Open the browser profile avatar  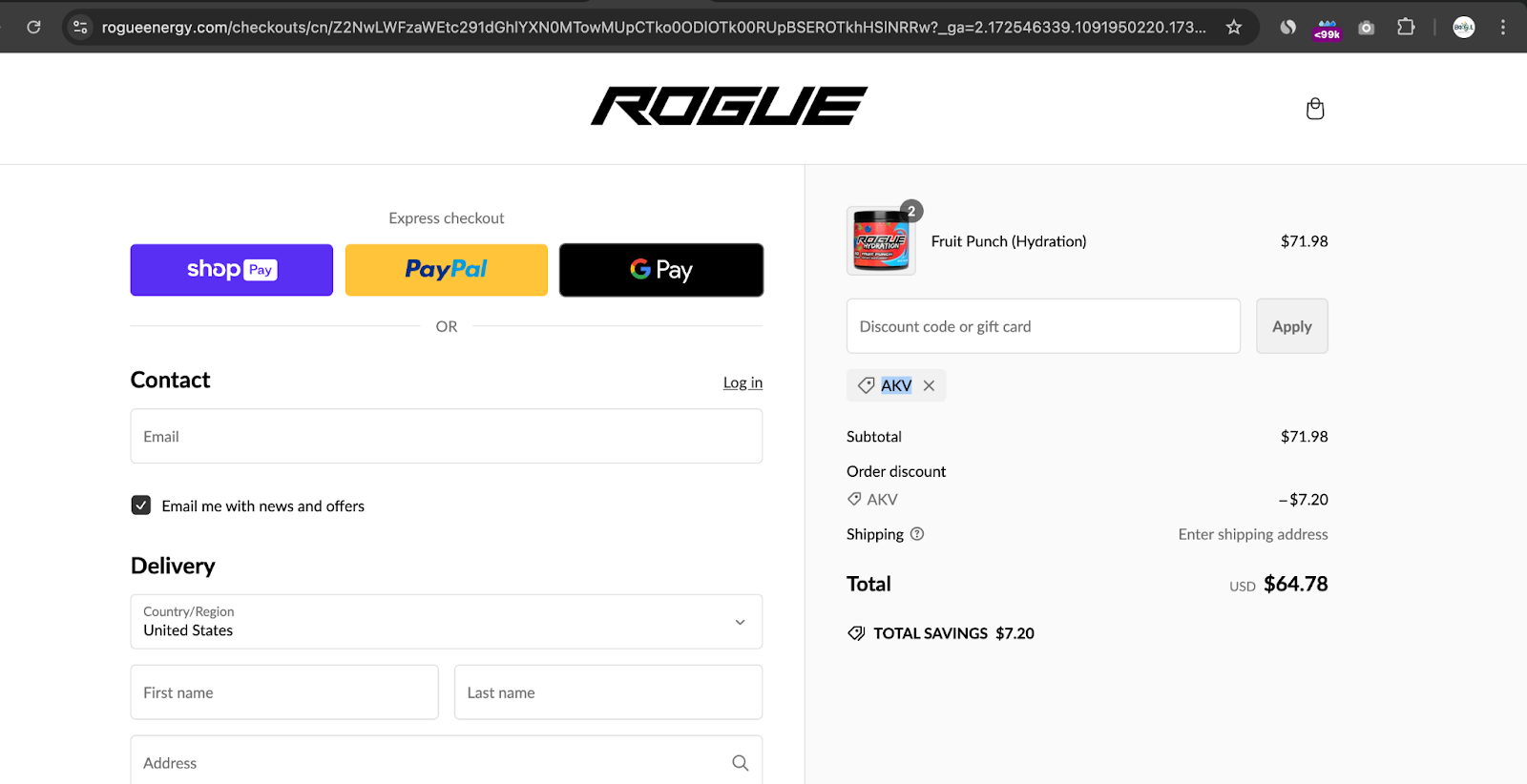coord(1464,27)
